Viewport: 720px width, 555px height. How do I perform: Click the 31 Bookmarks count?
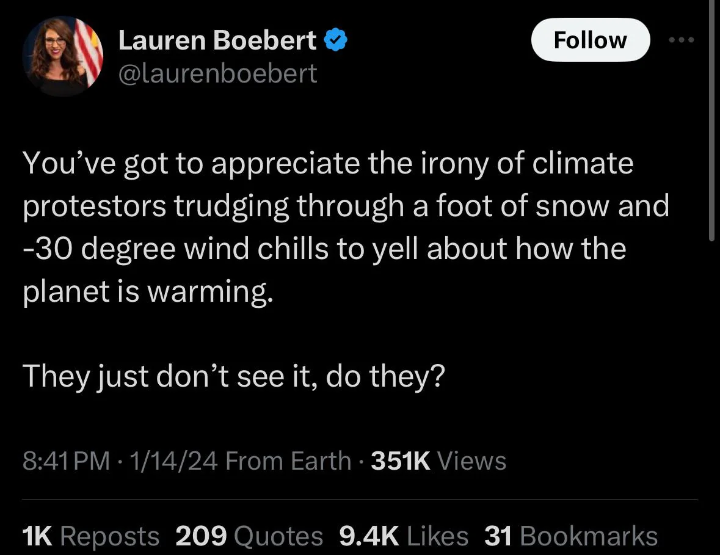point(570,536)
